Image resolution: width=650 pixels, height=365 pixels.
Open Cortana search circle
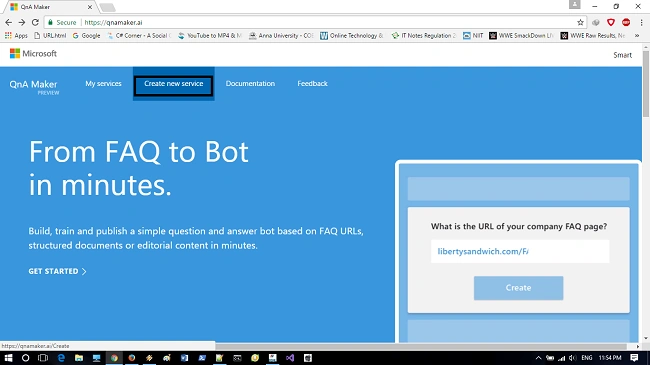[x=25, y=358]
